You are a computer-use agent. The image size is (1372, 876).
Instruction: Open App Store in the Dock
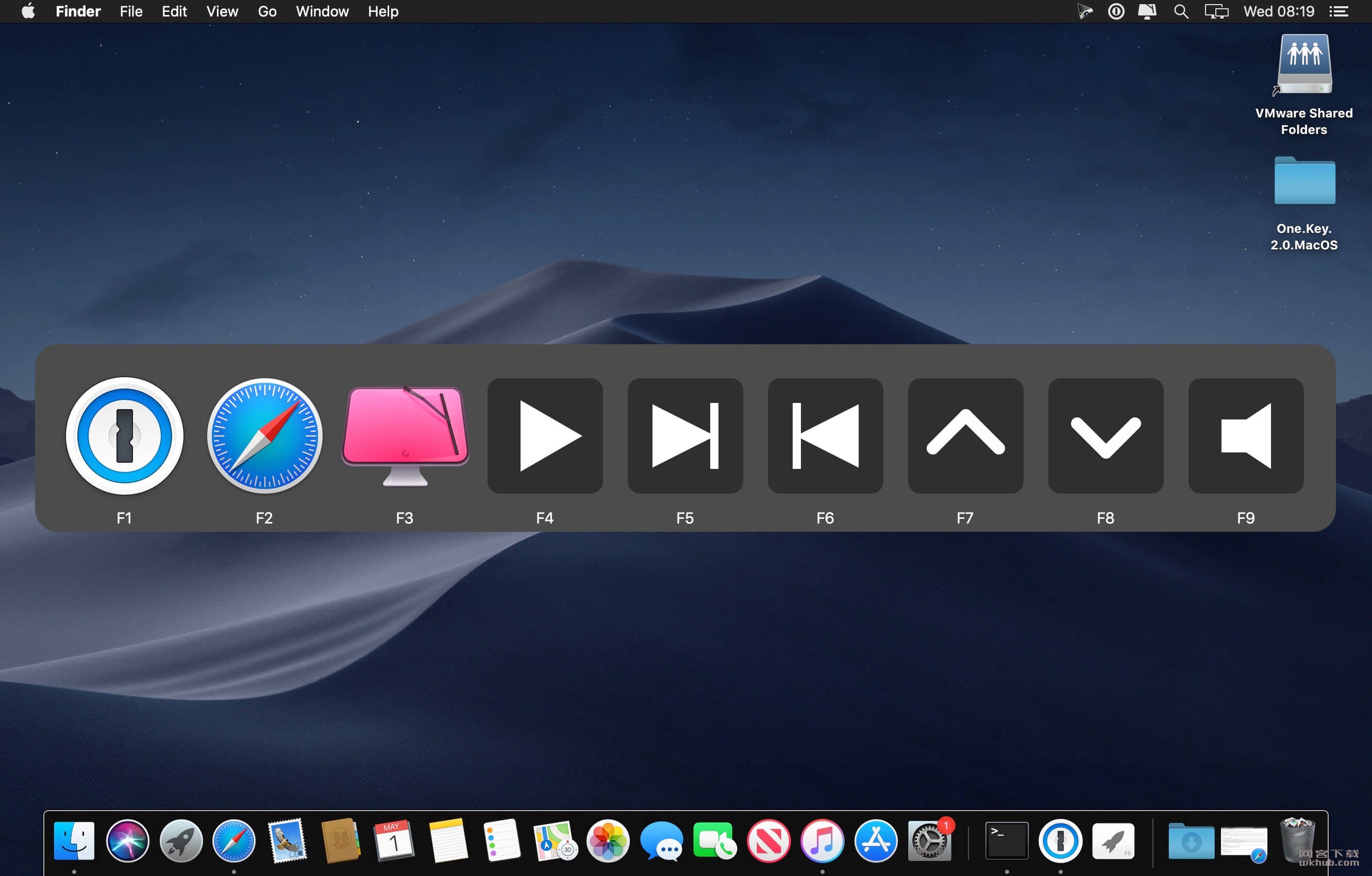[876, 840]
